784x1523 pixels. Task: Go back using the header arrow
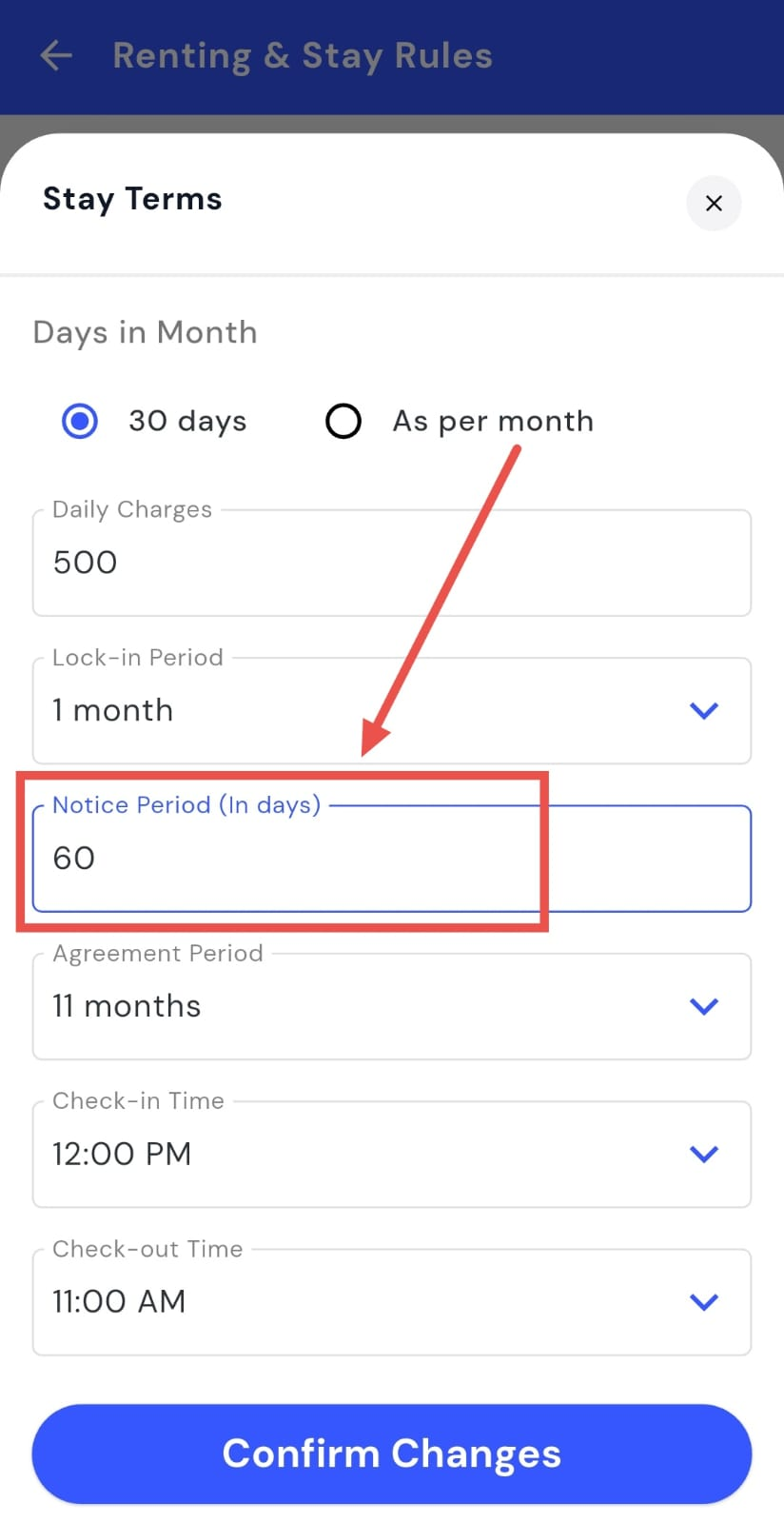tap(56, 56)
